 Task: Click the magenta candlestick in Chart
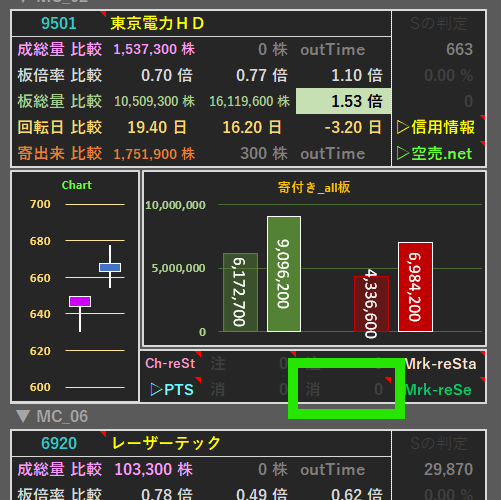[x=80, y=301]
